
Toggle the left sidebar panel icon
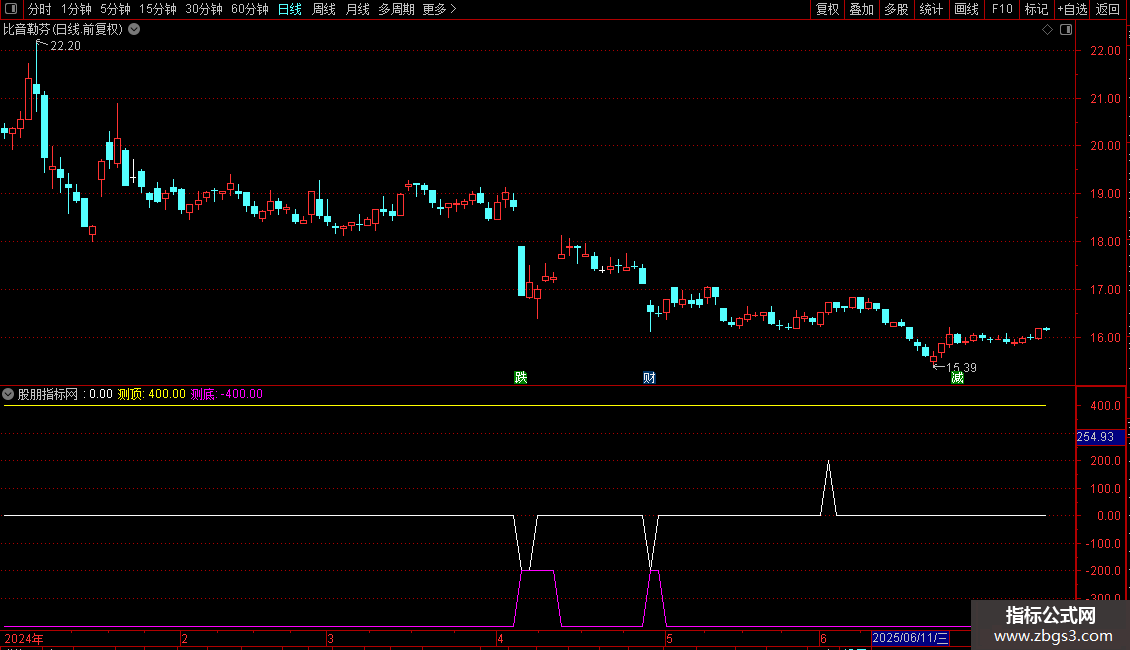click(x=11, y=10)
